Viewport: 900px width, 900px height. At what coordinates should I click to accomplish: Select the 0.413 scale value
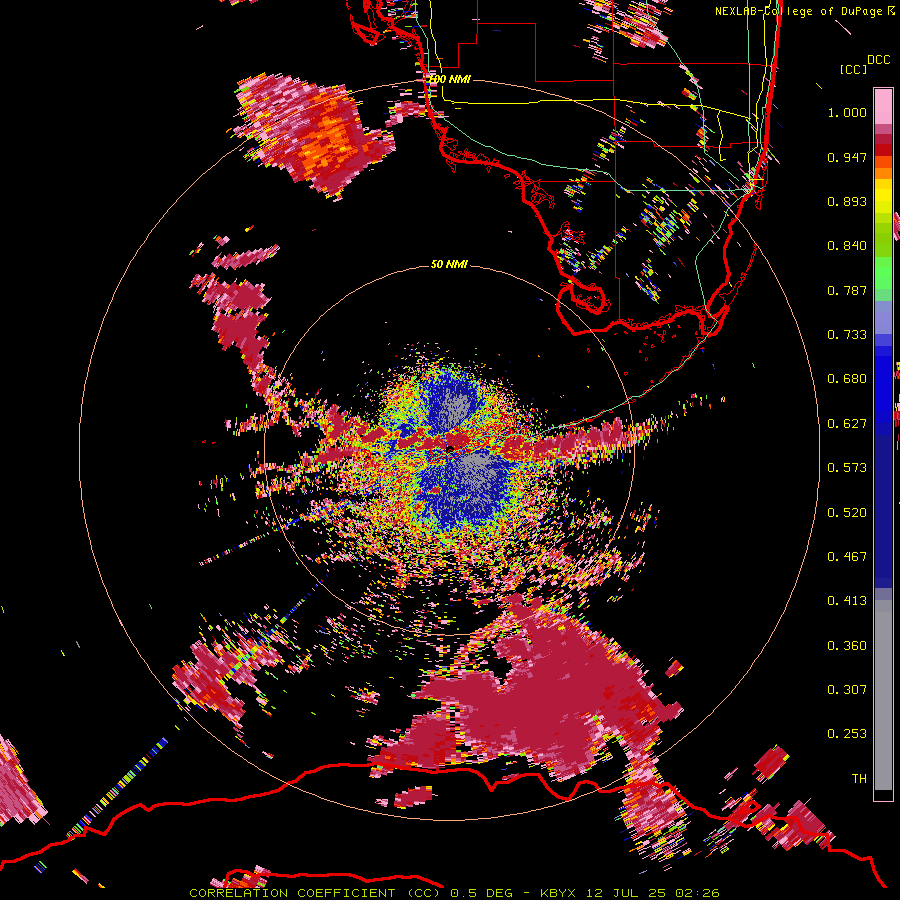pyautogui.click(x=847, y=601)
